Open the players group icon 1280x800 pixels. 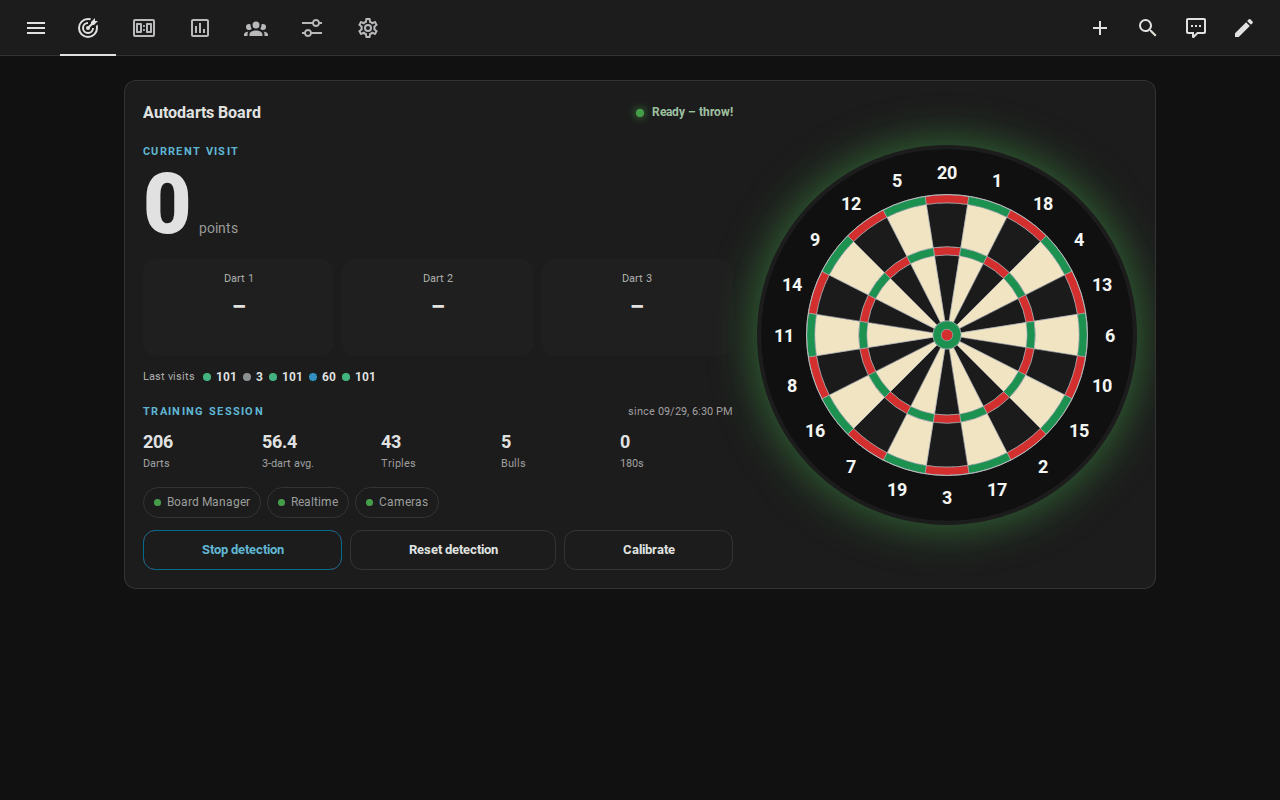click(x=256, y=28)
